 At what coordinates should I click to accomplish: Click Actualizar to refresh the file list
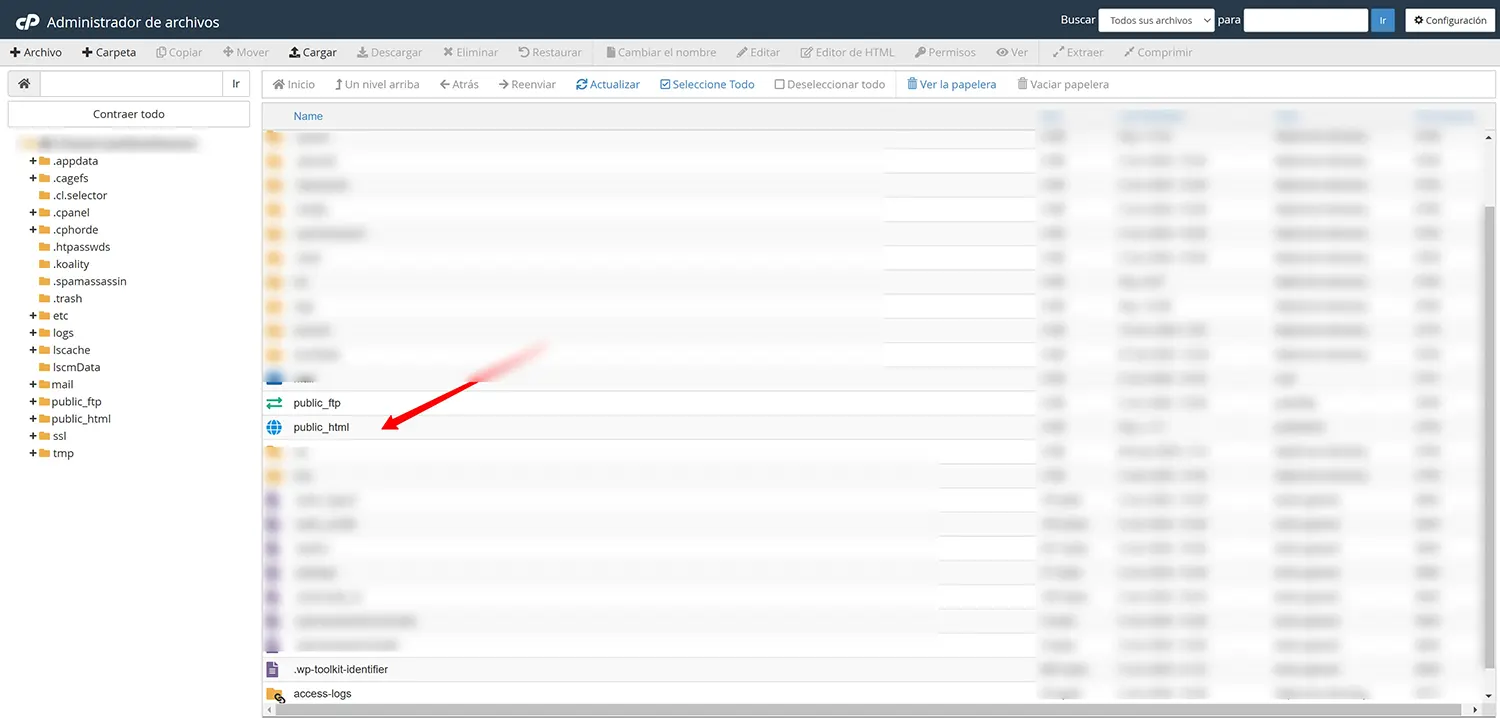coord(607,85)
